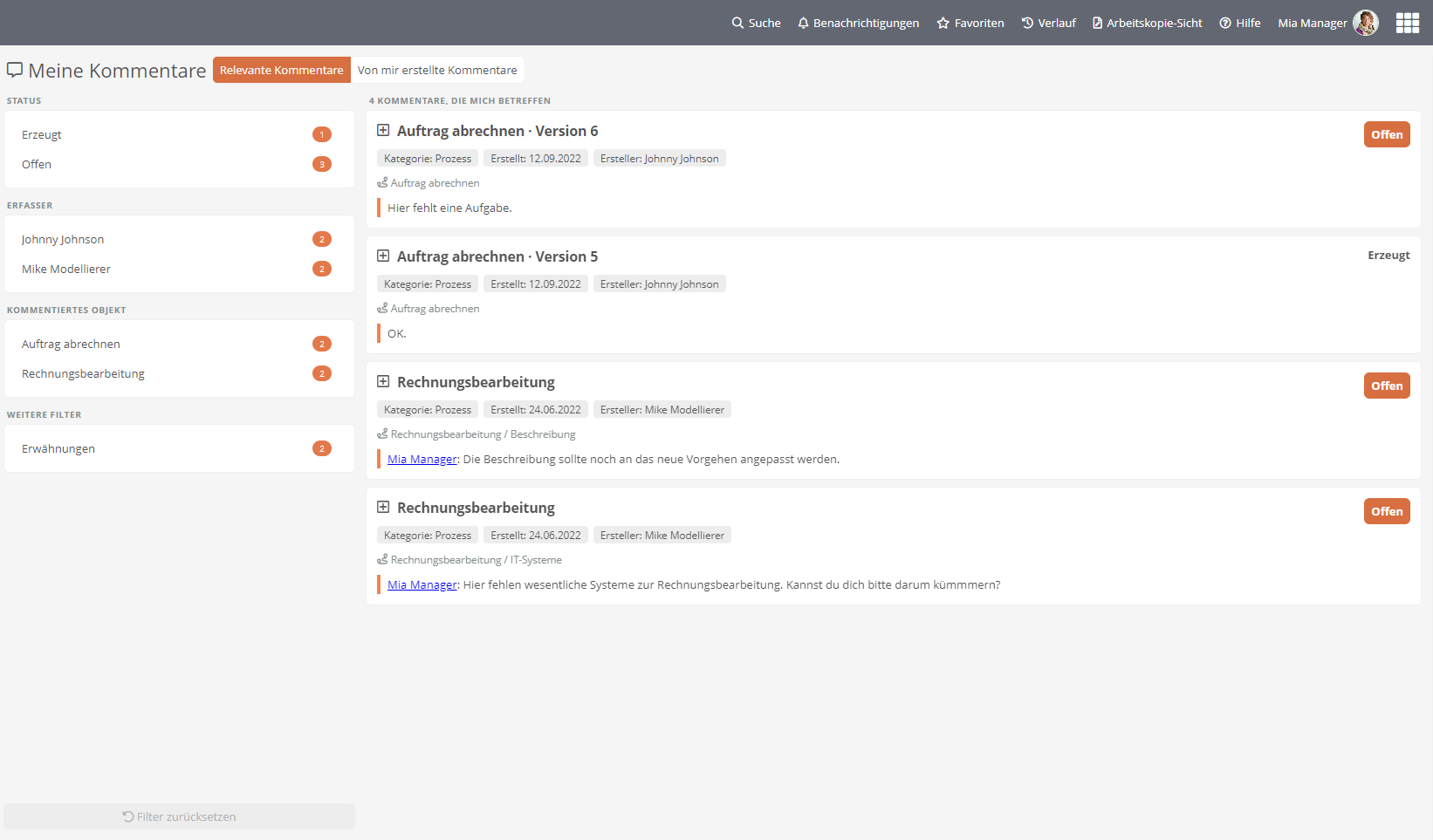
Task: Click Mia Manager link in Beschreibung comment
Action: click(x=422, y=459)
